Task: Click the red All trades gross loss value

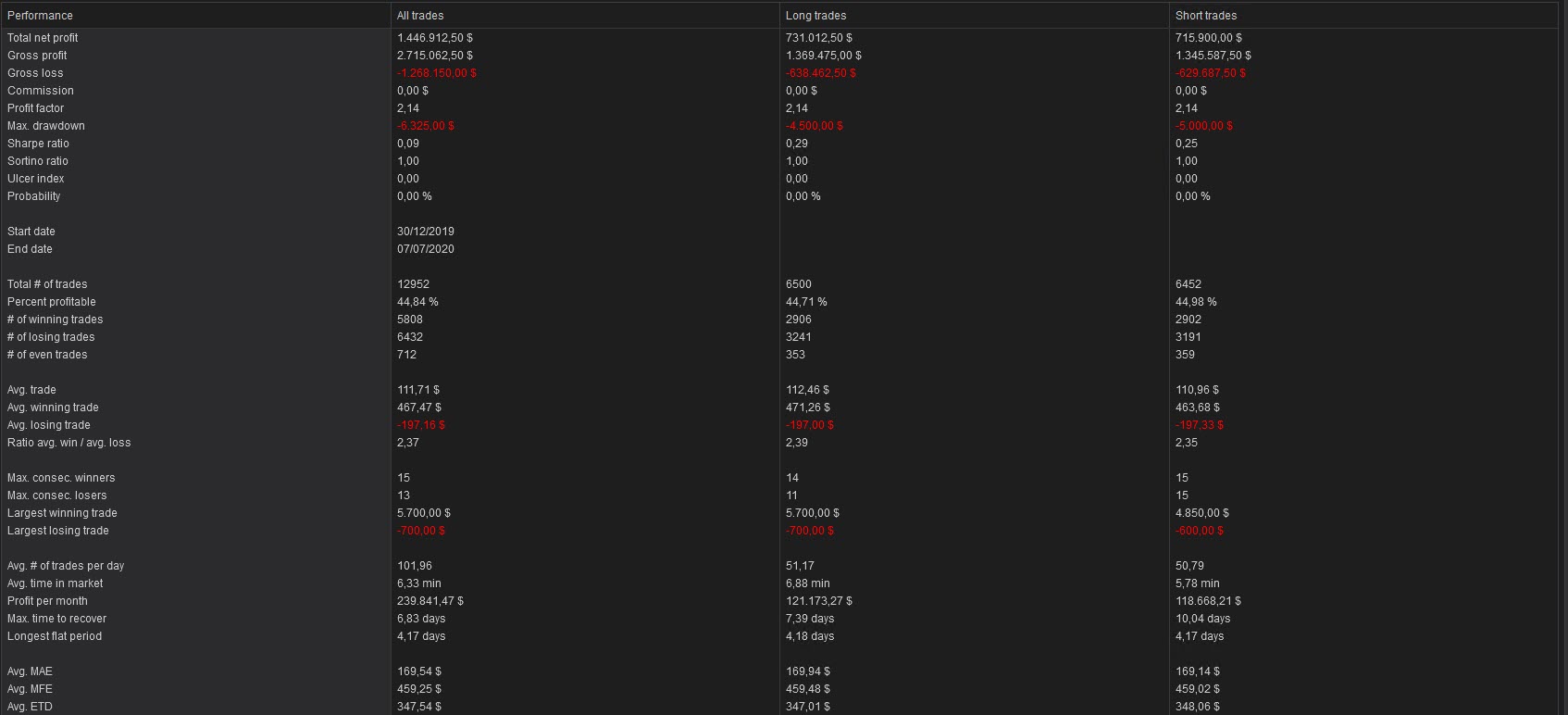Action: tap(437, 73)
